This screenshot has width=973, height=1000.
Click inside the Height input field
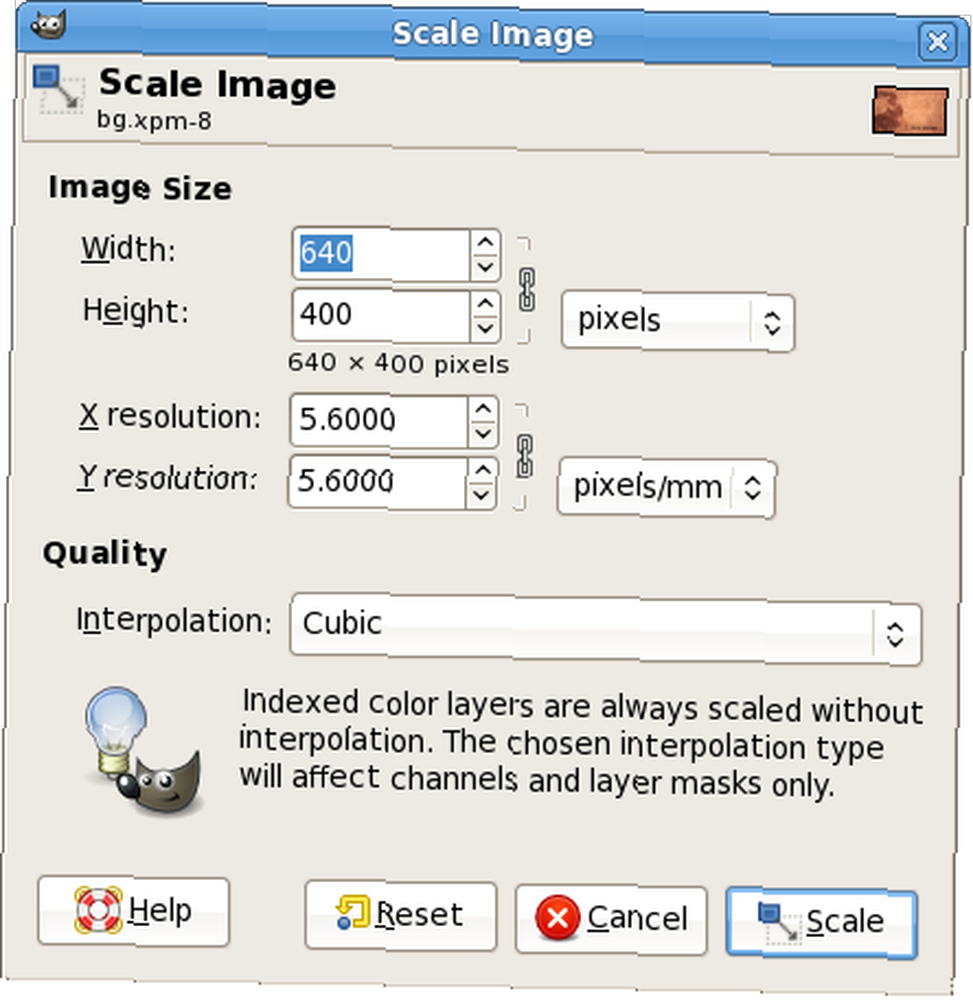pos(381,316)
